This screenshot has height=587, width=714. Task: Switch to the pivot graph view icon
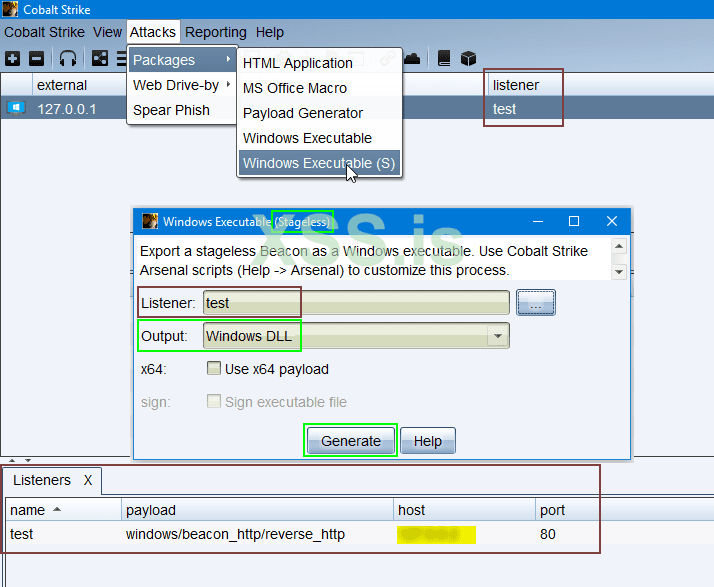point(100,58)
